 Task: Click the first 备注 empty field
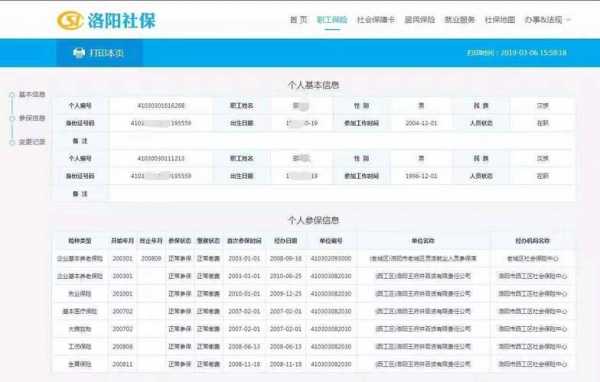point(342,141)
